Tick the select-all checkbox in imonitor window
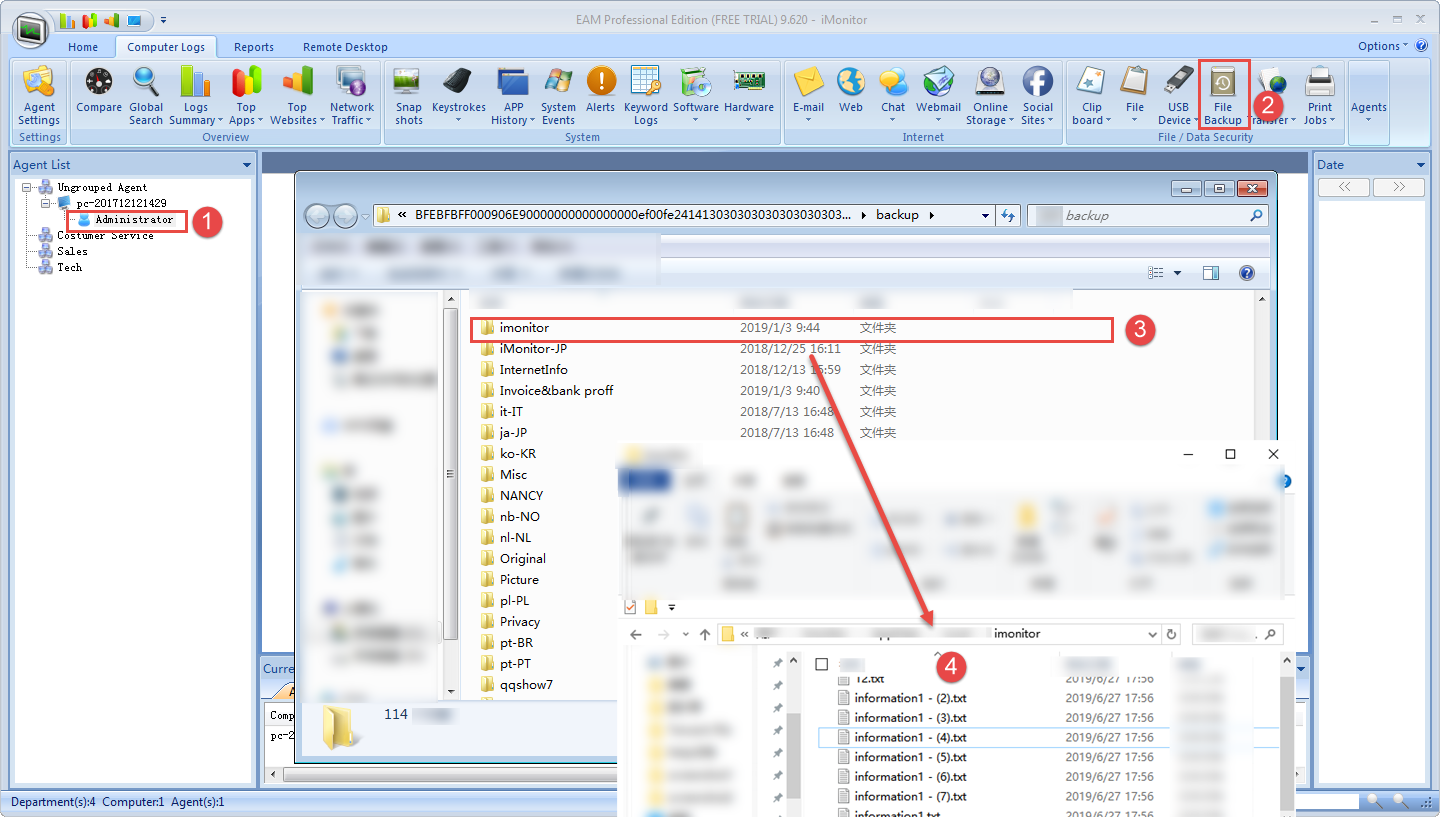This screenshot has width=1440, height=817. tap(821, 664)
